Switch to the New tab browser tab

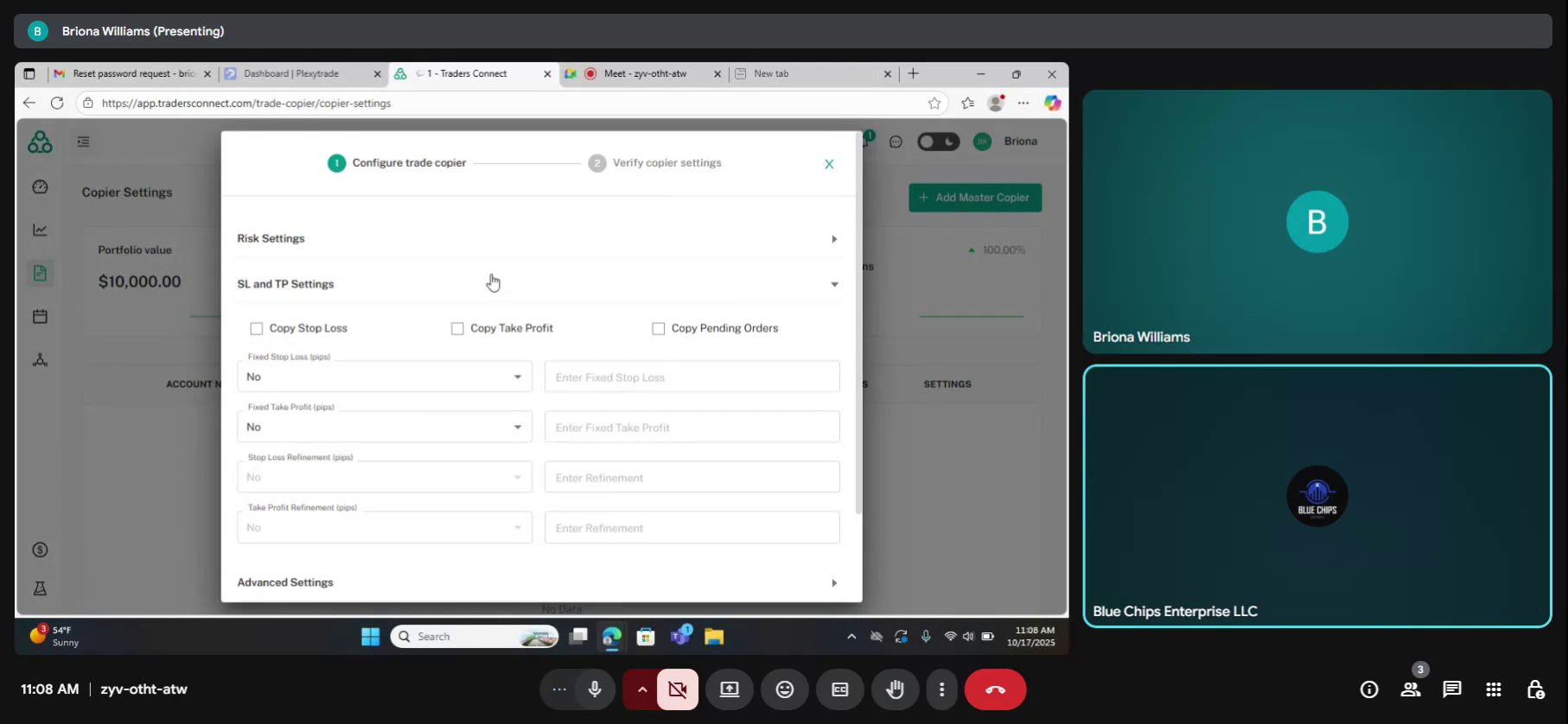click(x=813, y=74)
